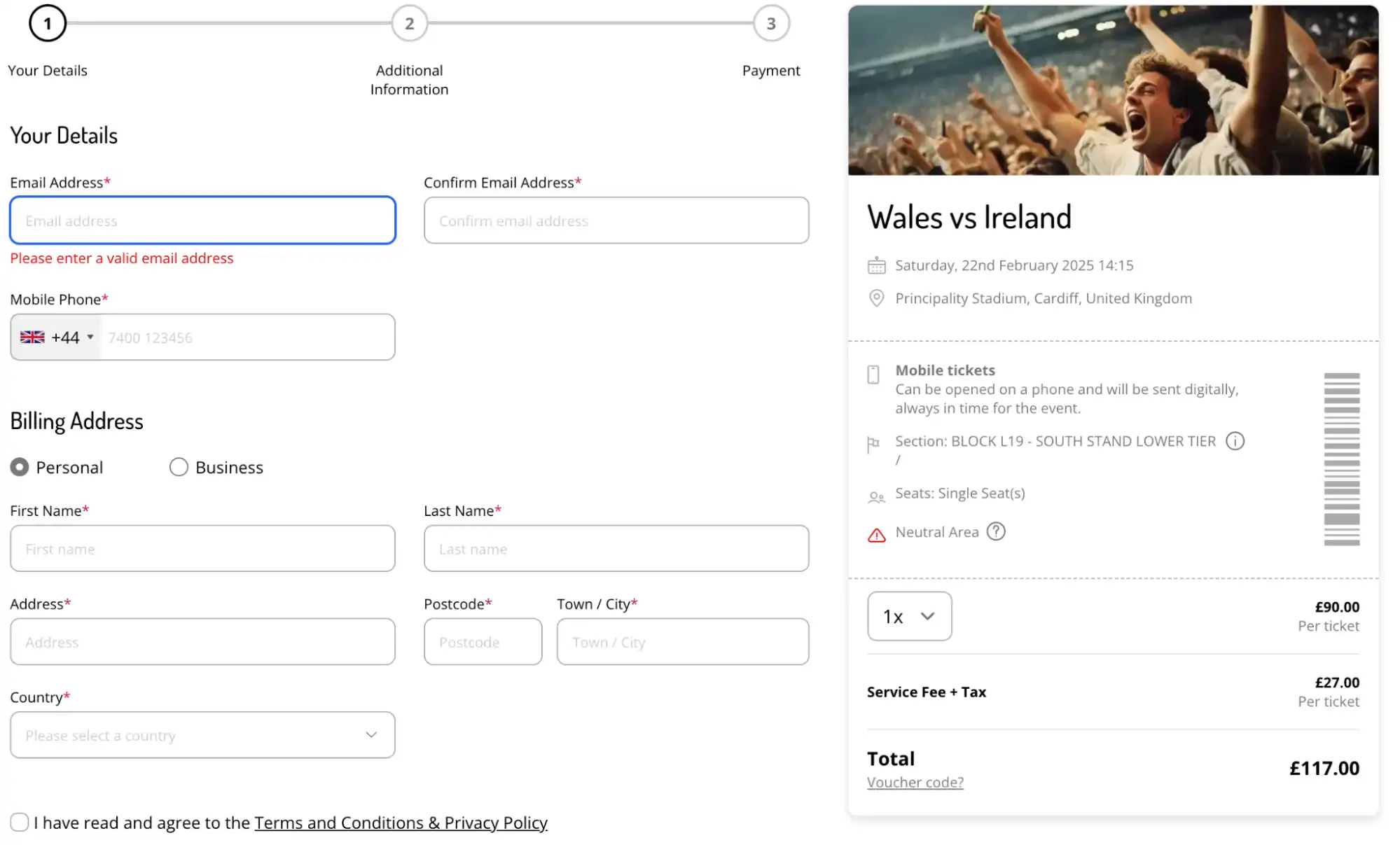This screenshot has width=1400, height=845.
Task: Click the Confirm Email Address input field
Action: (x=616, y=221)
